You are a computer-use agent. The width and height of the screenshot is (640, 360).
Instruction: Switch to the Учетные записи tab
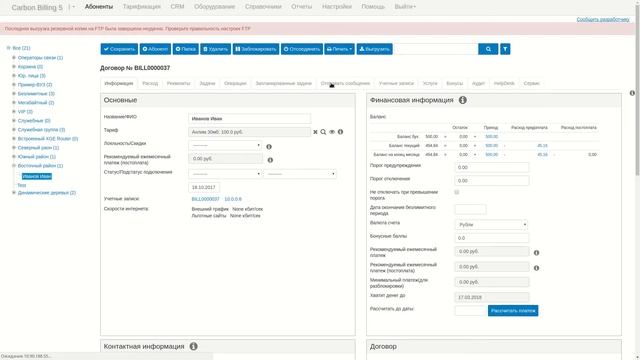(x=396, y=83)
